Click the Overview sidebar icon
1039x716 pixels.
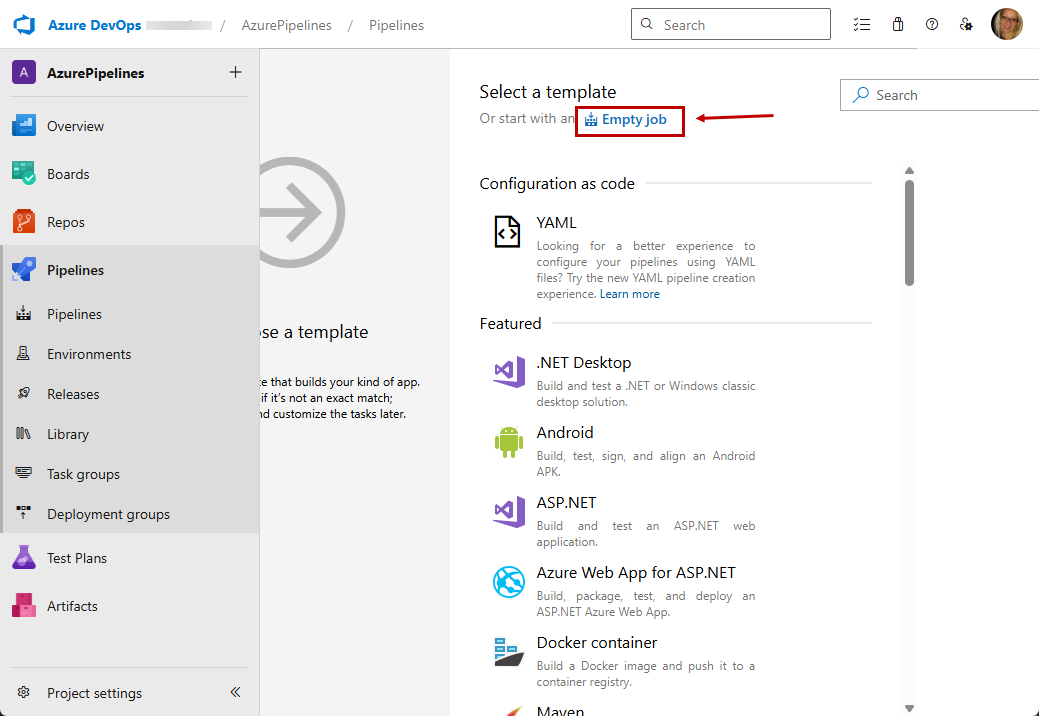[24, 125]
